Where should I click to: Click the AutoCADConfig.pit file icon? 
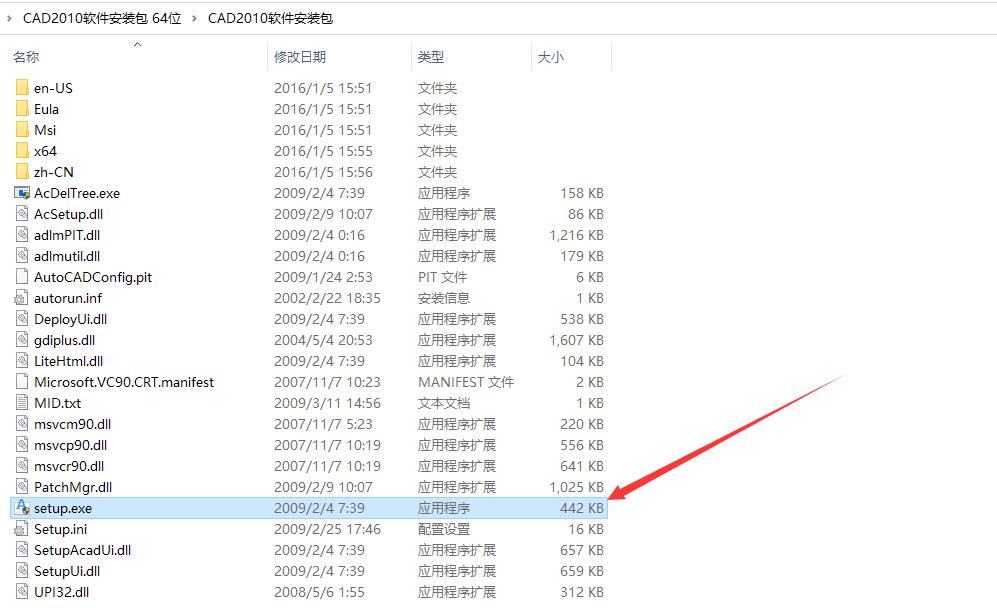tap(22, 277)
